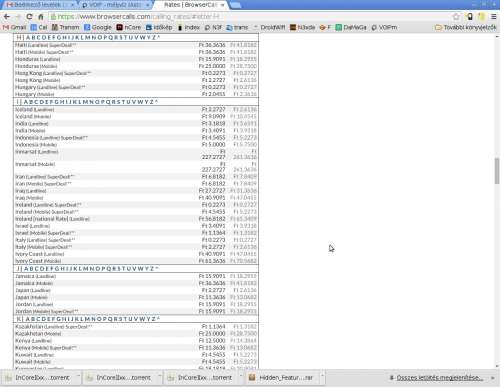Viewport: 500px width, 387px height.
Task: Open the browser home page
Action: tap(41, 17)
